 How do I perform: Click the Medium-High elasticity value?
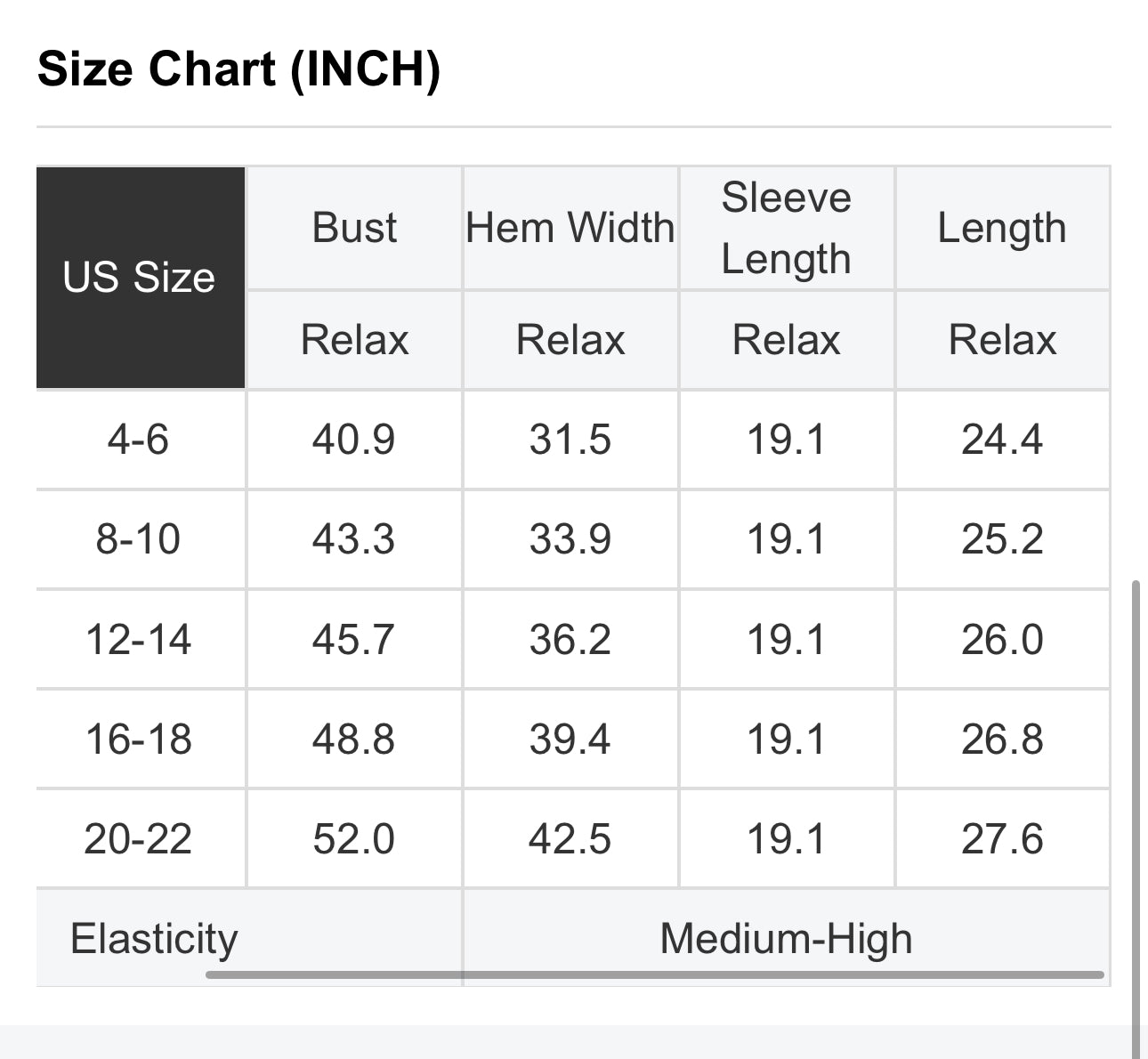click(787, 939)
